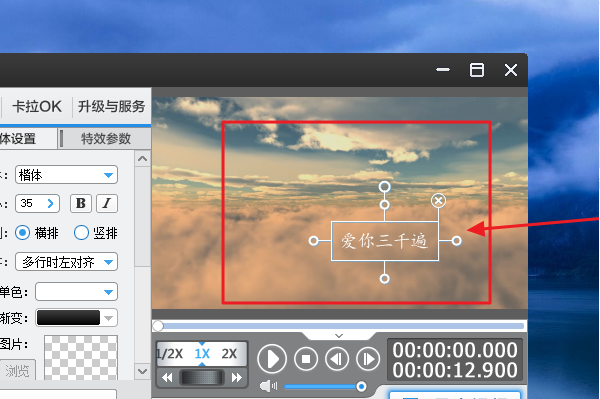The height and width of the screenshot is (399, 600).
Task: Select 横排 horizontal layout radio
Action: tap(23, 233)
